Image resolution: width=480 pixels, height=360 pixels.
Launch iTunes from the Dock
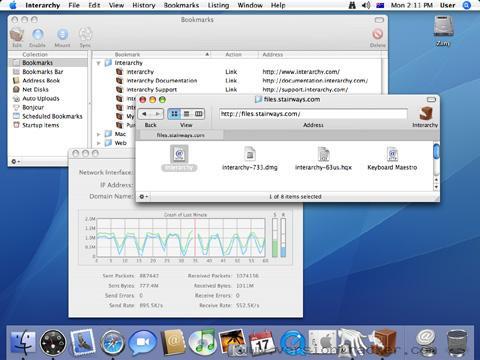point(202,342)
